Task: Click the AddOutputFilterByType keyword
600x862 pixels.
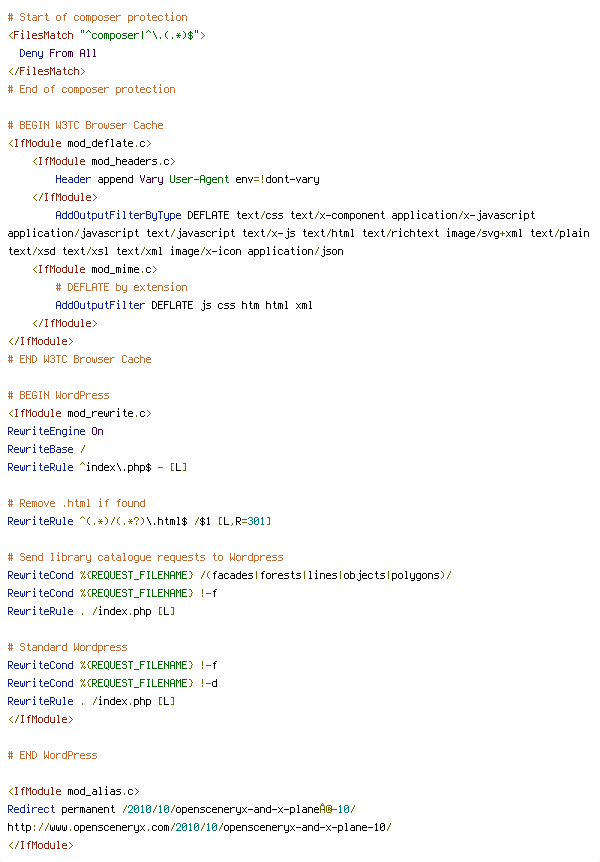Action: 118,216
